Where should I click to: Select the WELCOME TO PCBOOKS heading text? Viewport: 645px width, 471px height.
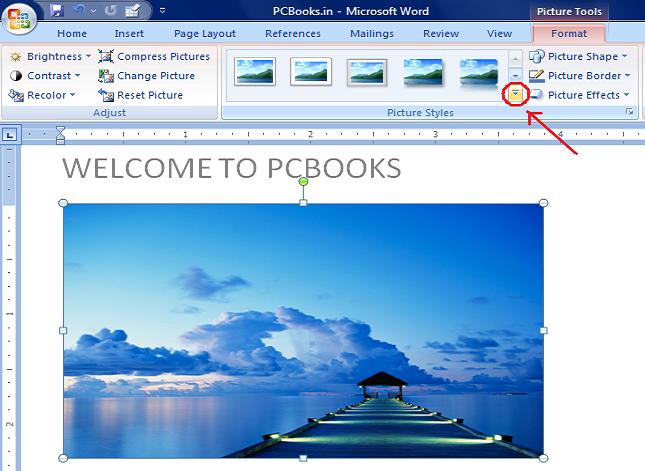pyautogui.click(x=231, y=168)
